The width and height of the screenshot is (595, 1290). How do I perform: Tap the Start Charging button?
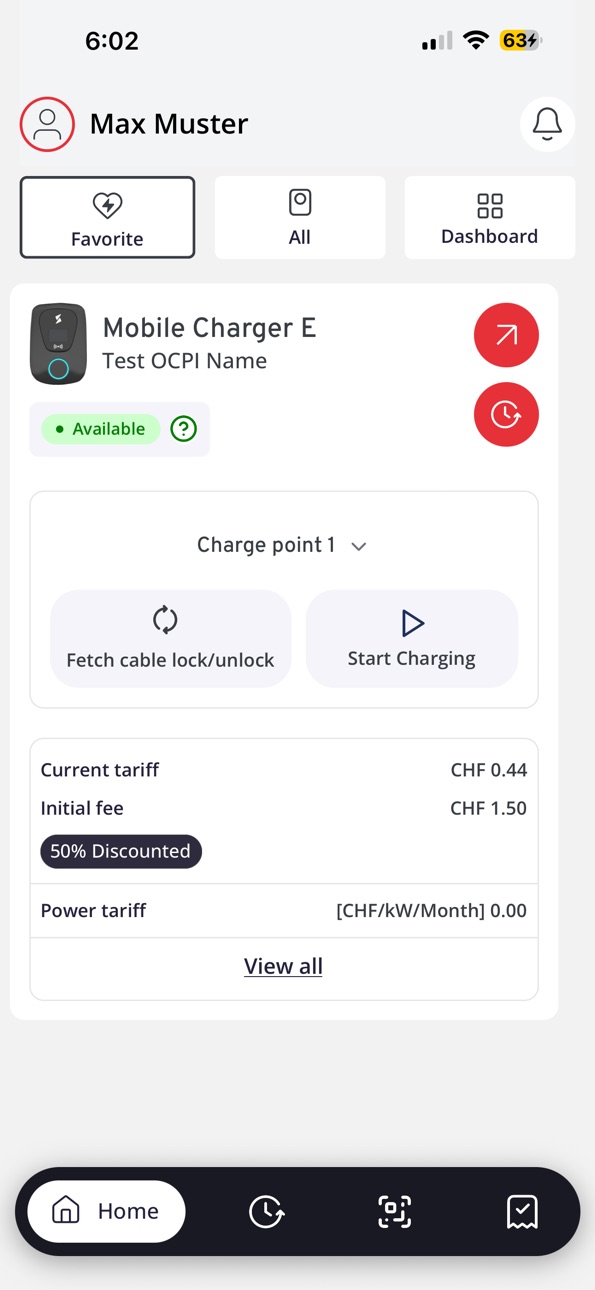point(412,638)
